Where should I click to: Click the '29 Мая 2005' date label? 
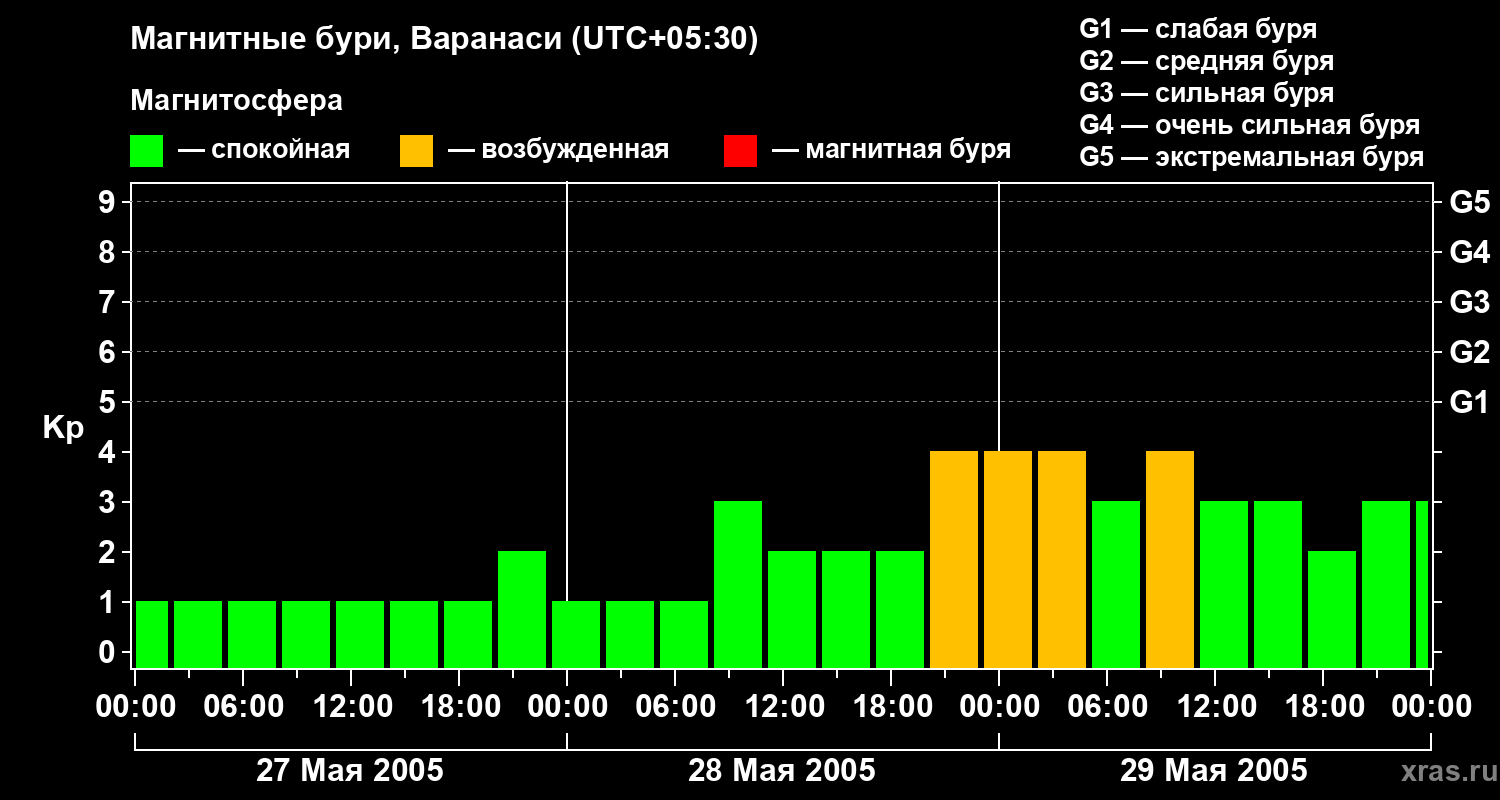(x=1213, y=770)
